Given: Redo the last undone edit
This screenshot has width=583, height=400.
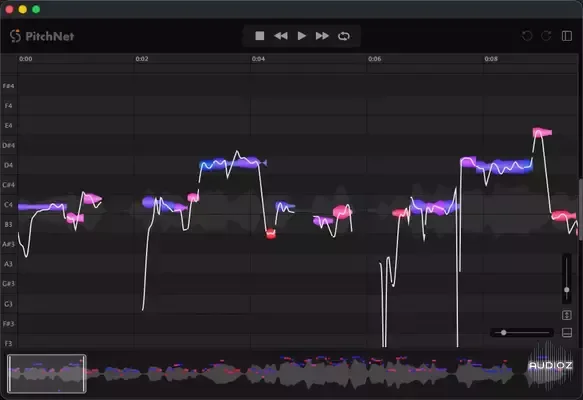Looking at the screenshot, I should pos(546,36).
